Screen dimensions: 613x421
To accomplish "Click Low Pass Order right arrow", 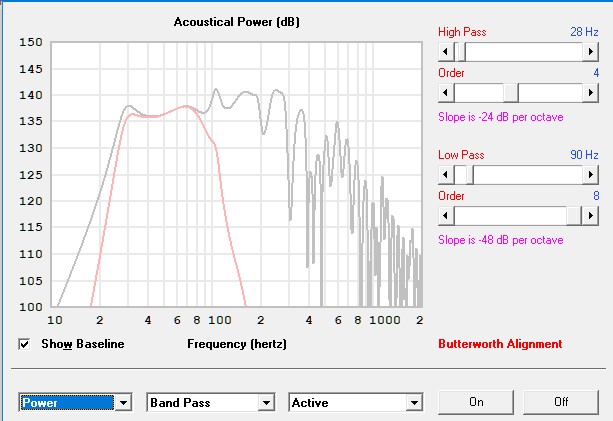I will coord(590,216).
